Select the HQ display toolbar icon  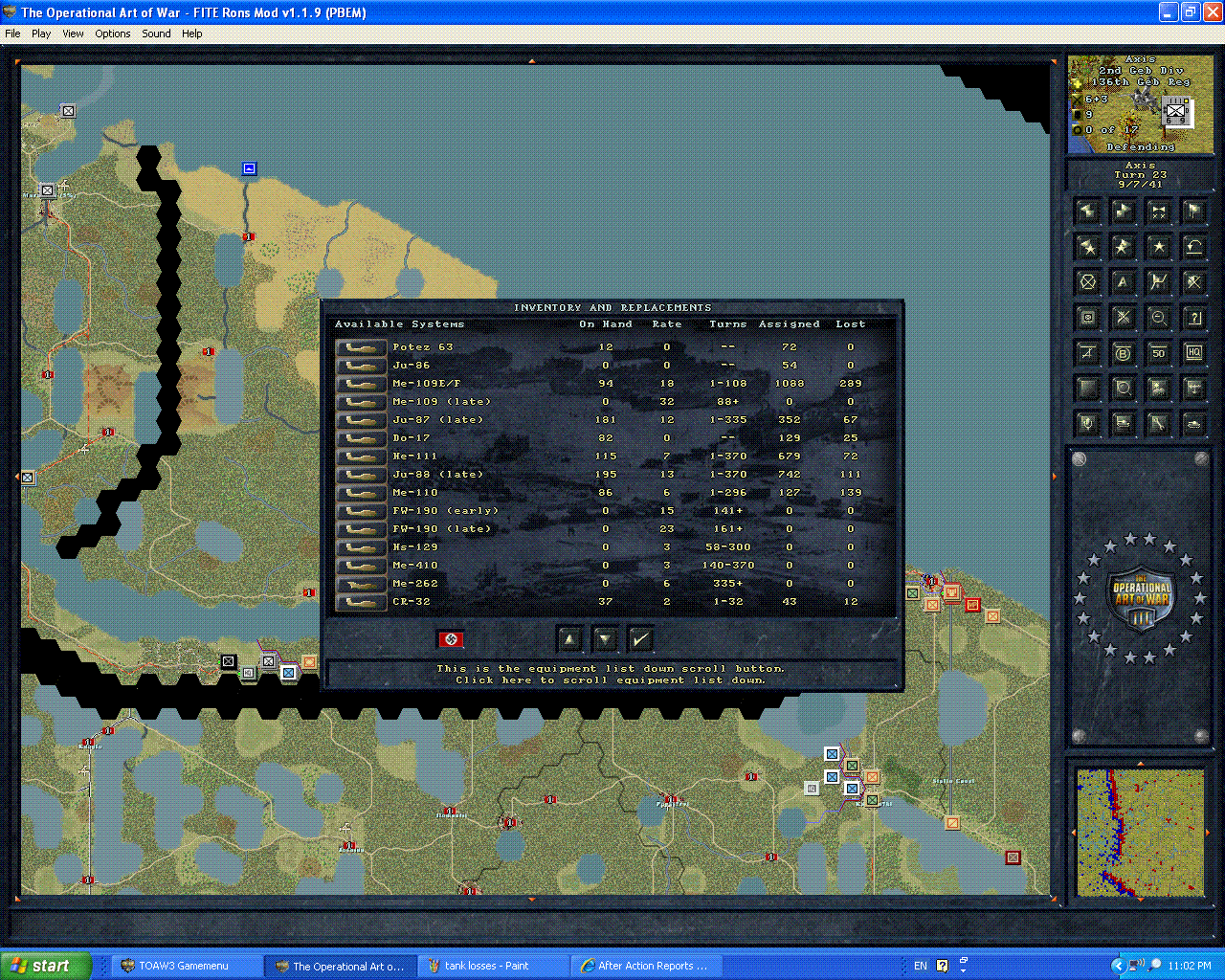[x=1193, y=352]
